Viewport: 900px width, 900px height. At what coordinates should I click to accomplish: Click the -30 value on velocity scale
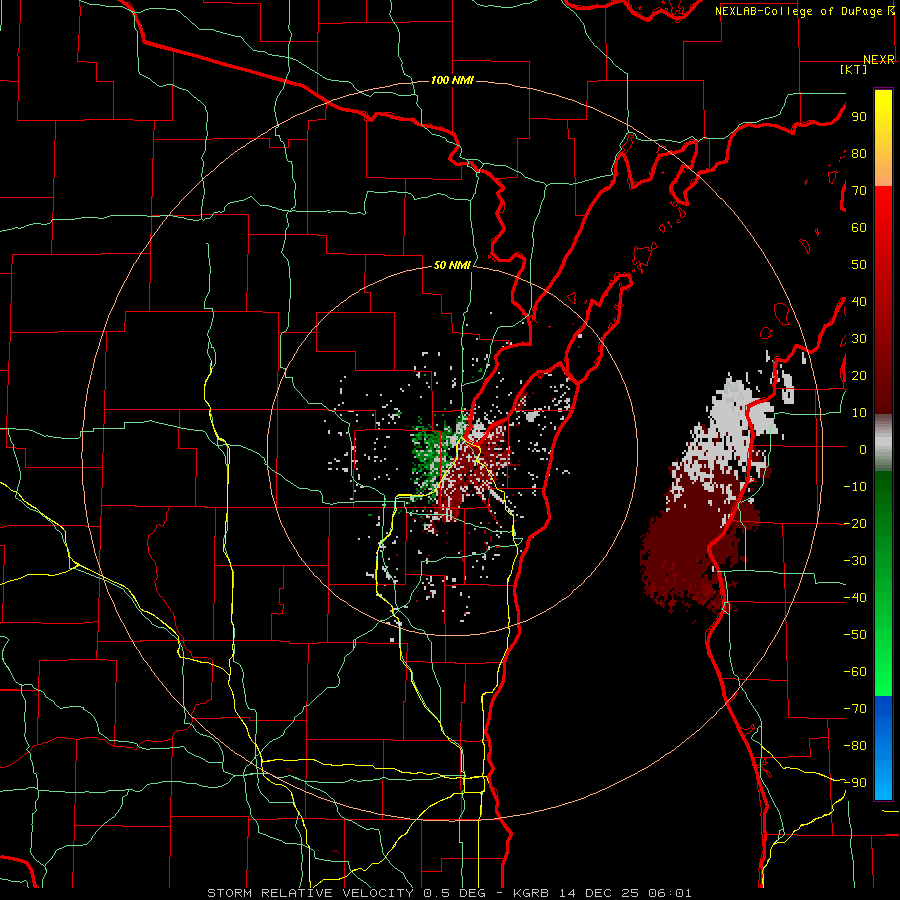[855, 561]
